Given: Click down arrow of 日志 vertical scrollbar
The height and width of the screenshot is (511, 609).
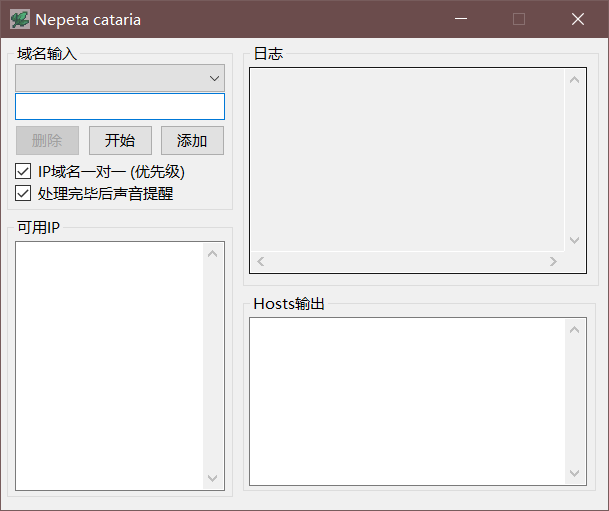Looking at the screenshot, I should click(574, 240).
